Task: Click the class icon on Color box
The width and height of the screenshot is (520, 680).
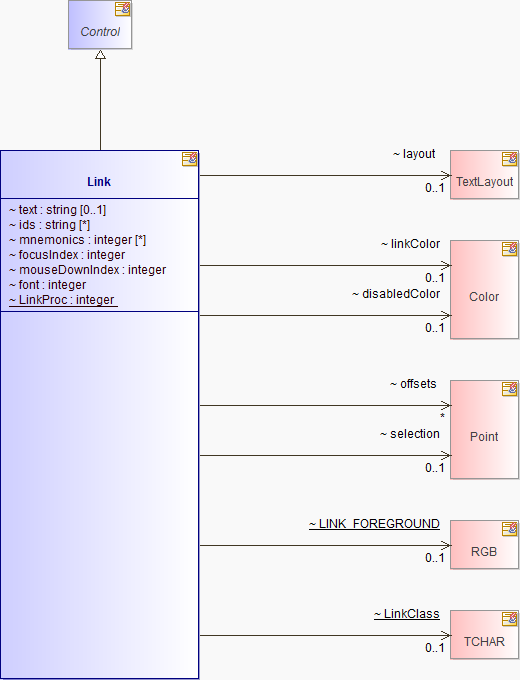Action: click(509, 249)
